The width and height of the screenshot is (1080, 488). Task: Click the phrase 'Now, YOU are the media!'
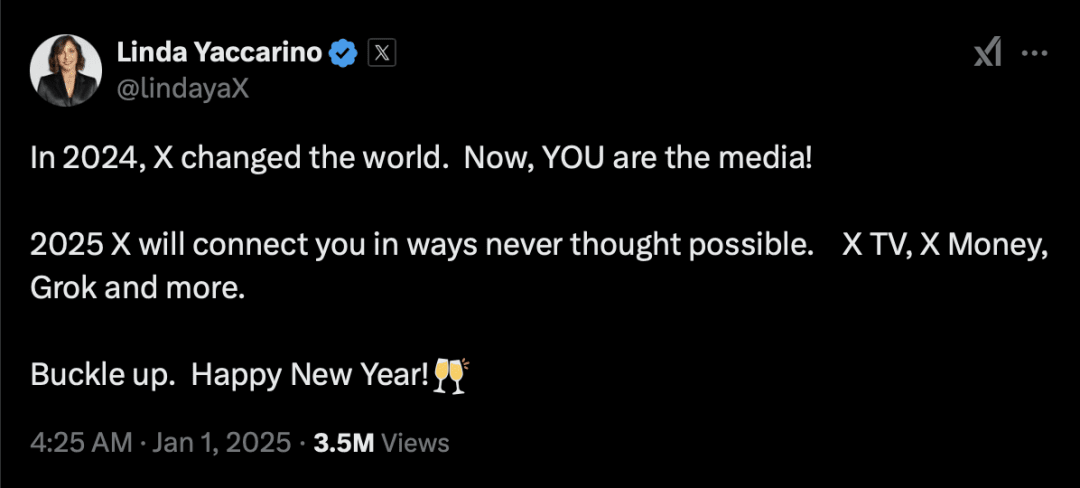click(x=637, y=160)
